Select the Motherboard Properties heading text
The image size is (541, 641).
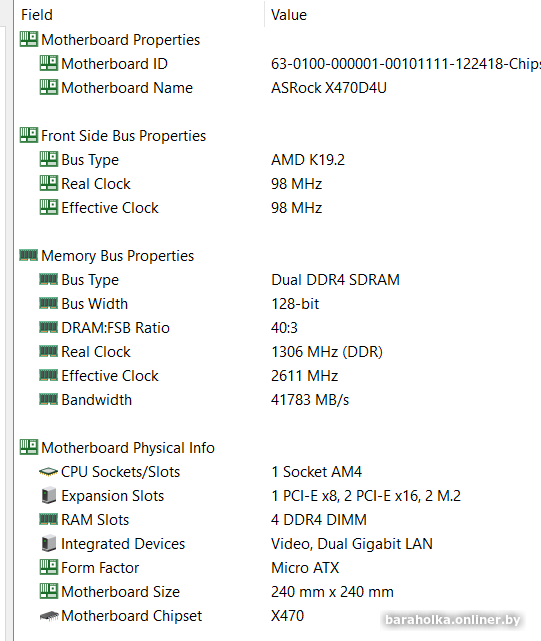(x=121, y=40)
